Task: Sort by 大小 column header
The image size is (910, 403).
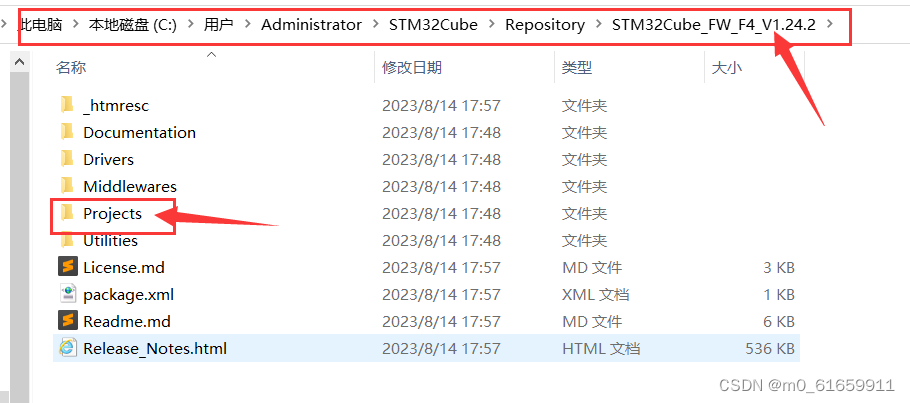Action: click(x=727, y=67)
